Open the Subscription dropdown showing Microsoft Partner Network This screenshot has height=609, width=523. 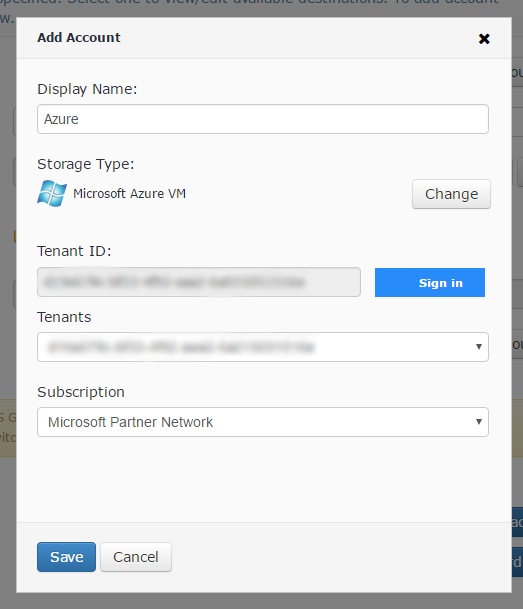(263, 422)
